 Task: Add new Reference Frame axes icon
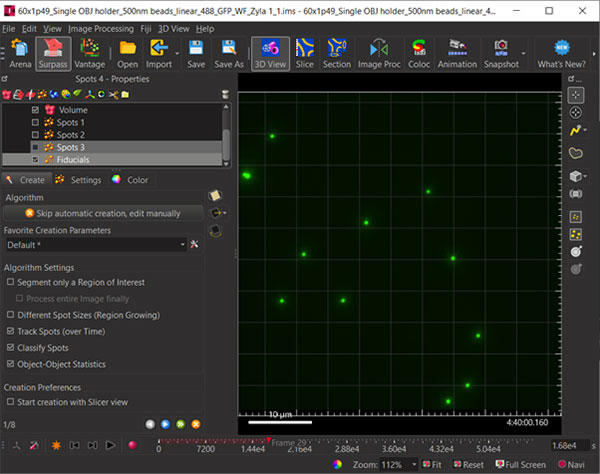[x=90, y=94]
